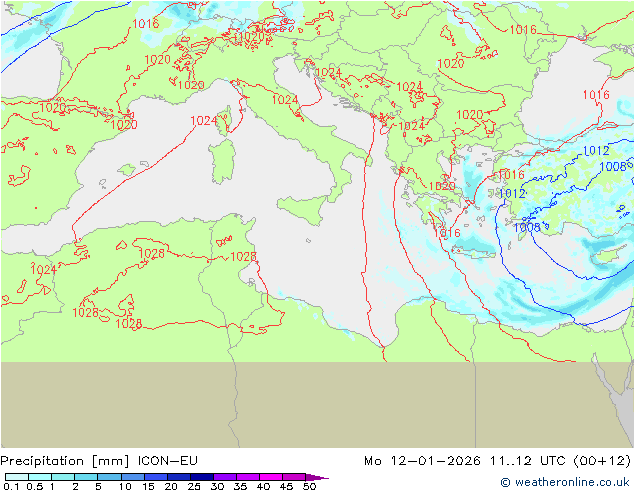Click the 1024 isobar label beside Corsica
634x490 pixels.
click(x=204, y=120)
